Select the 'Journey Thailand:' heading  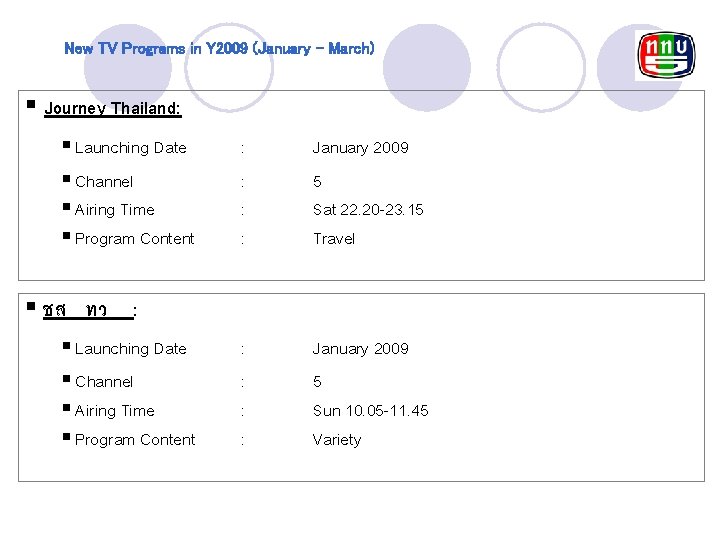pyautogui.click(x=113, y=108)
